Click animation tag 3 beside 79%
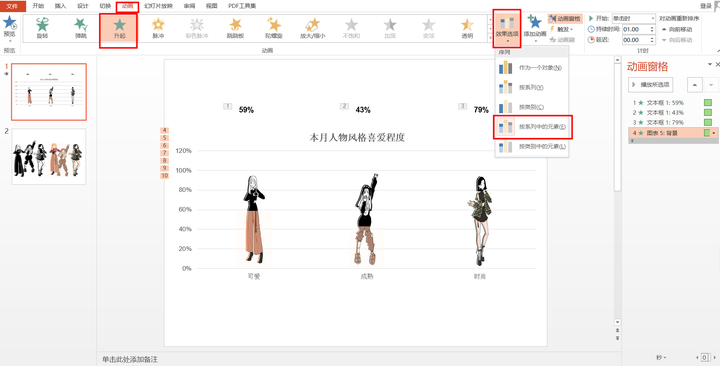The height and width of the screenshot is (366, 720). tap(462, 107)
